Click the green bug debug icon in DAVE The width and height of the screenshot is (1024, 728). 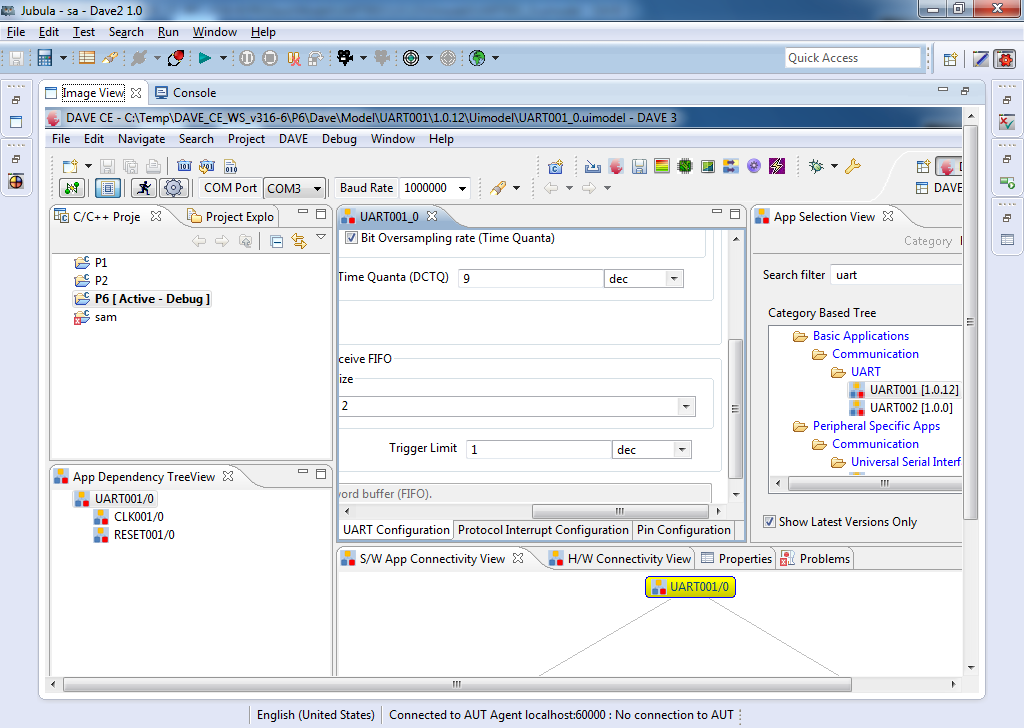(816, 166)
